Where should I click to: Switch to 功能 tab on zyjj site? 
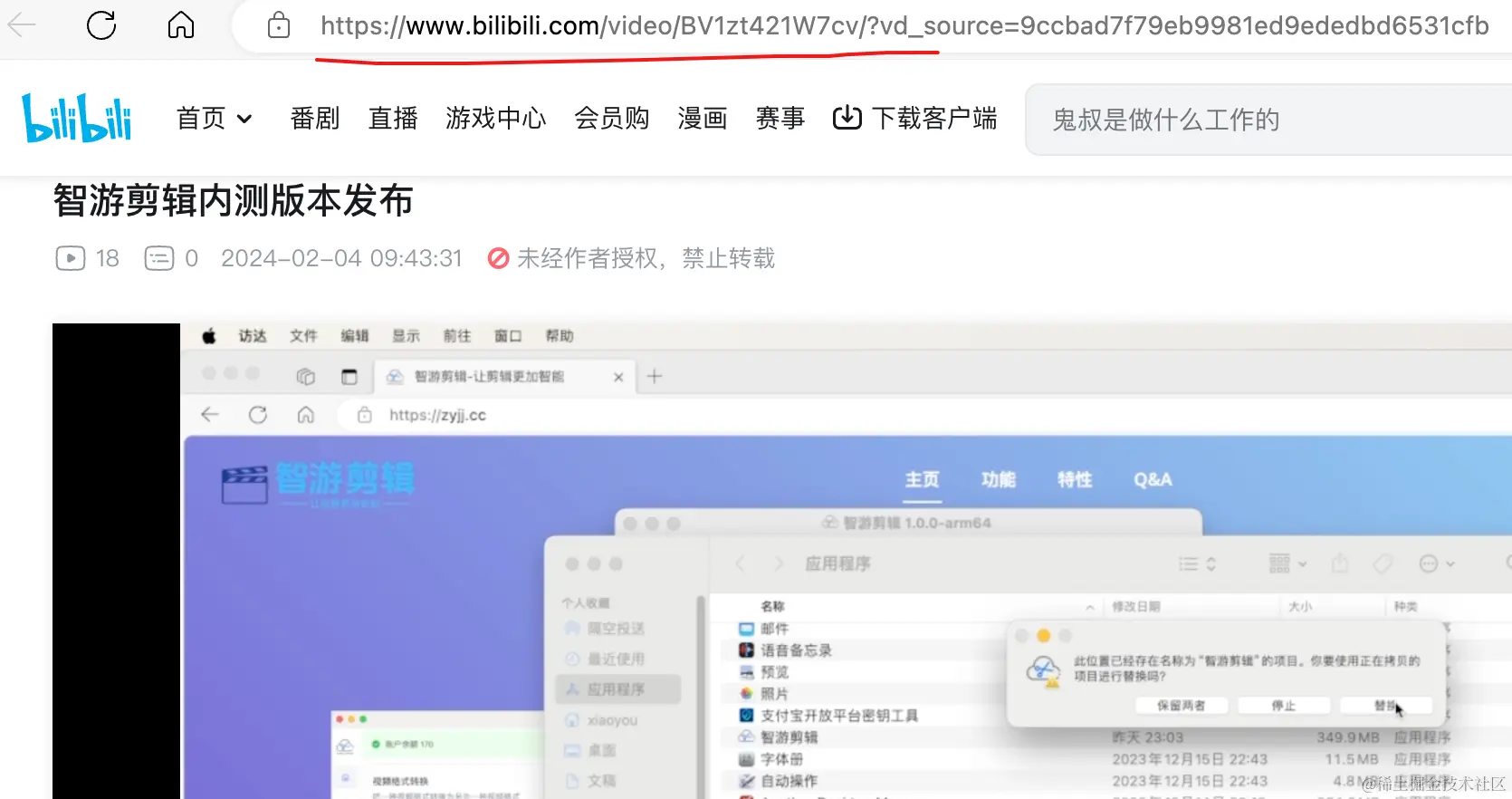[999, 479]
